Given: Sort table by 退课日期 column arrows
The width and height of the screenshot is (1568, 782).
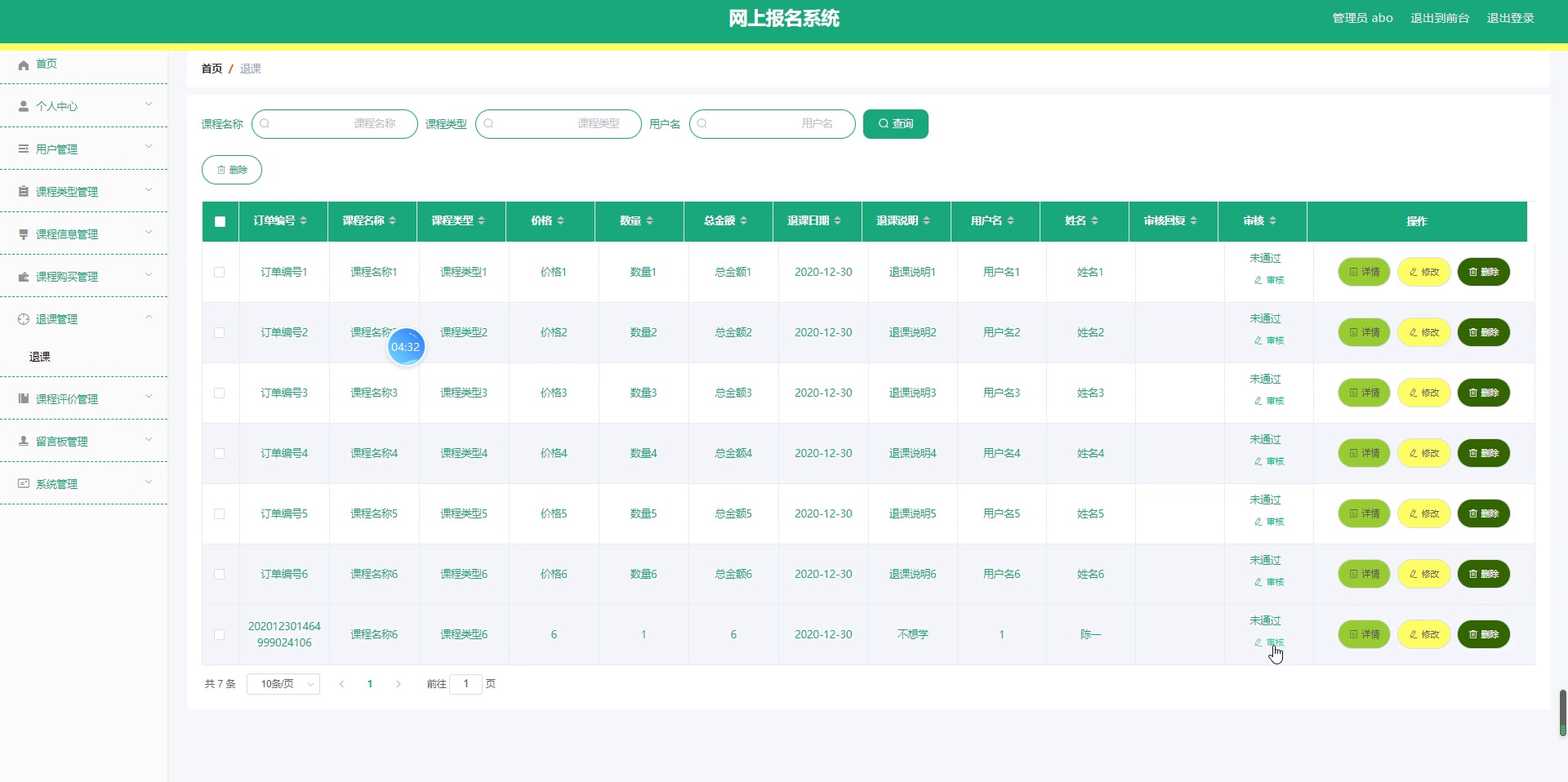Looking at the screenshot, I should click(838, 221).
